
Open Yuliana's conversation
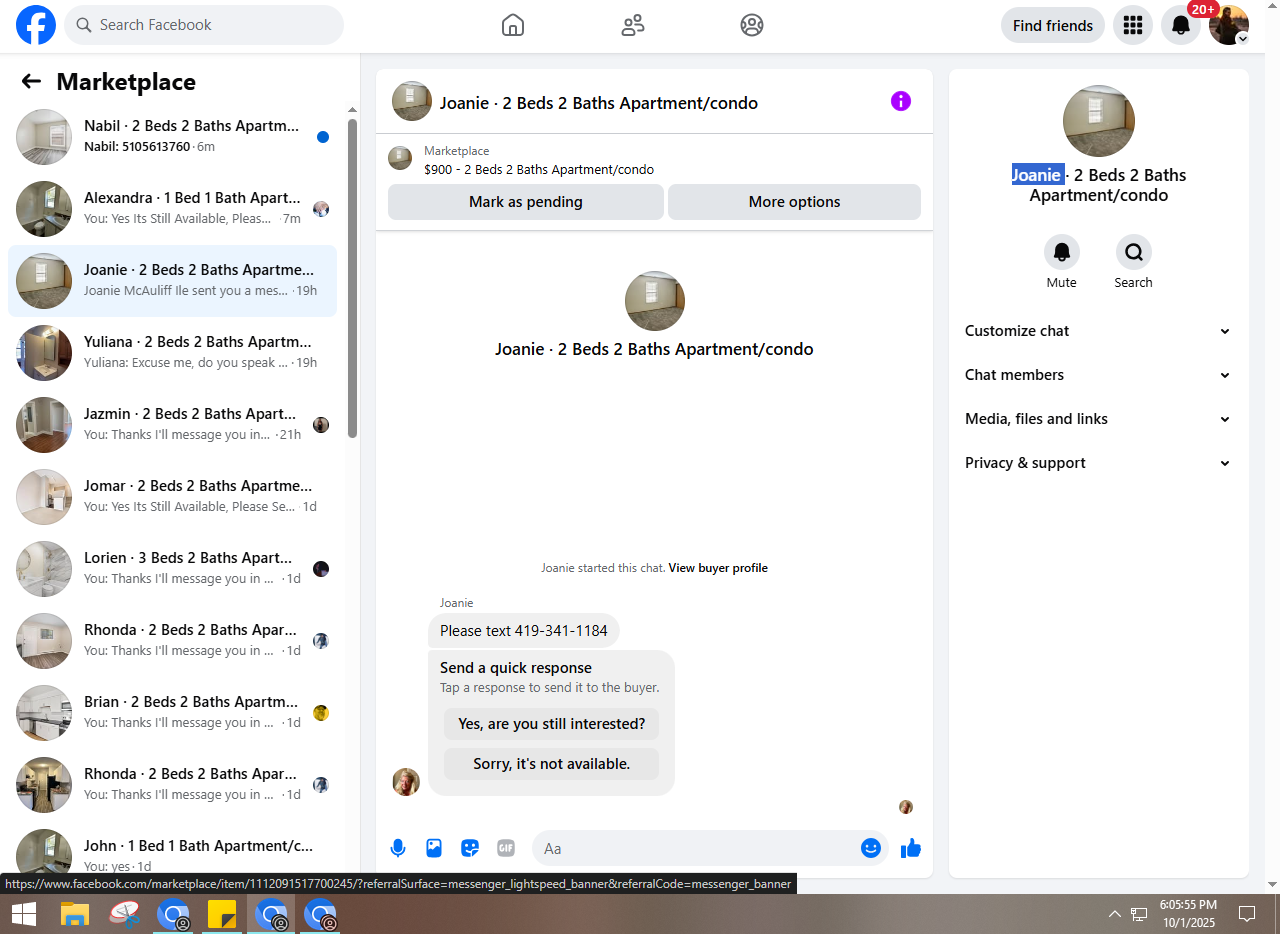(172, 353)
